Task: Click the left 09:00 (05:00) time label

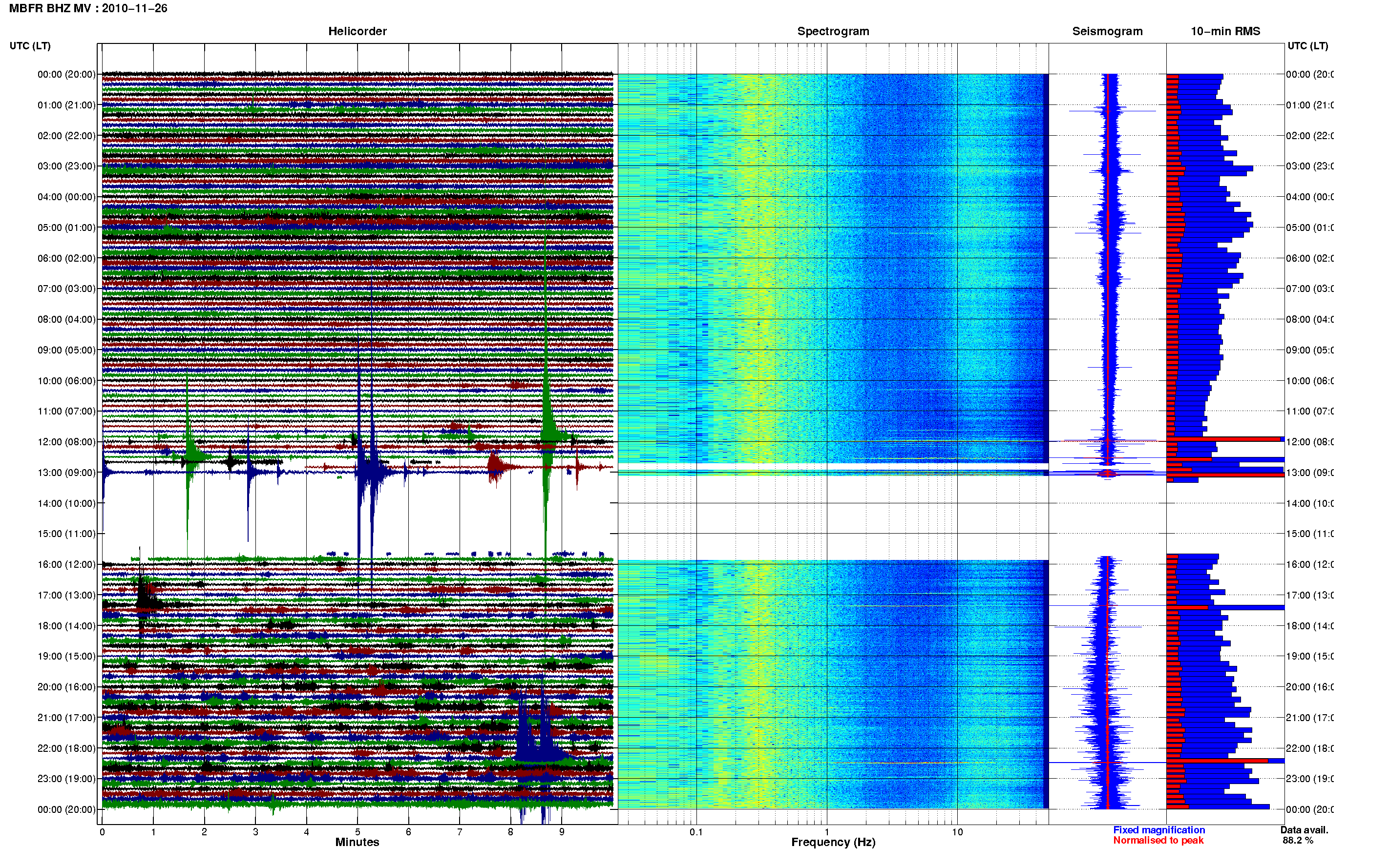Action: point(66,350)
